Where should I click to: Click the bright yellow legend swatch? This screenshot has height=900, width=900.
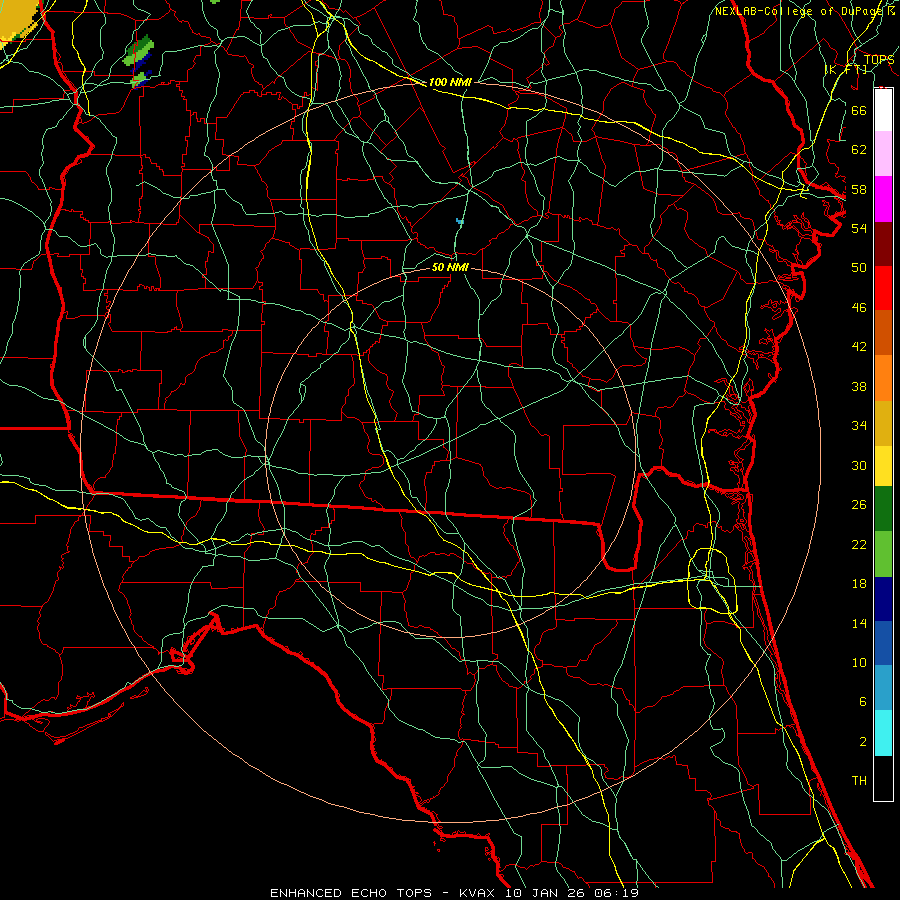(883, 466)
